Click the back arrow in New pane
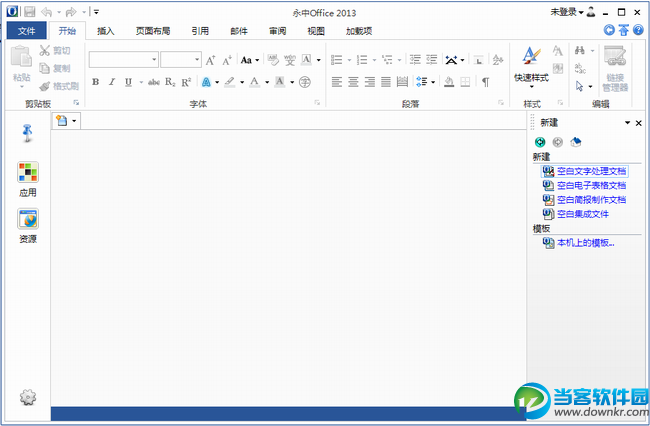650x426 pixels. pos(540,142)
